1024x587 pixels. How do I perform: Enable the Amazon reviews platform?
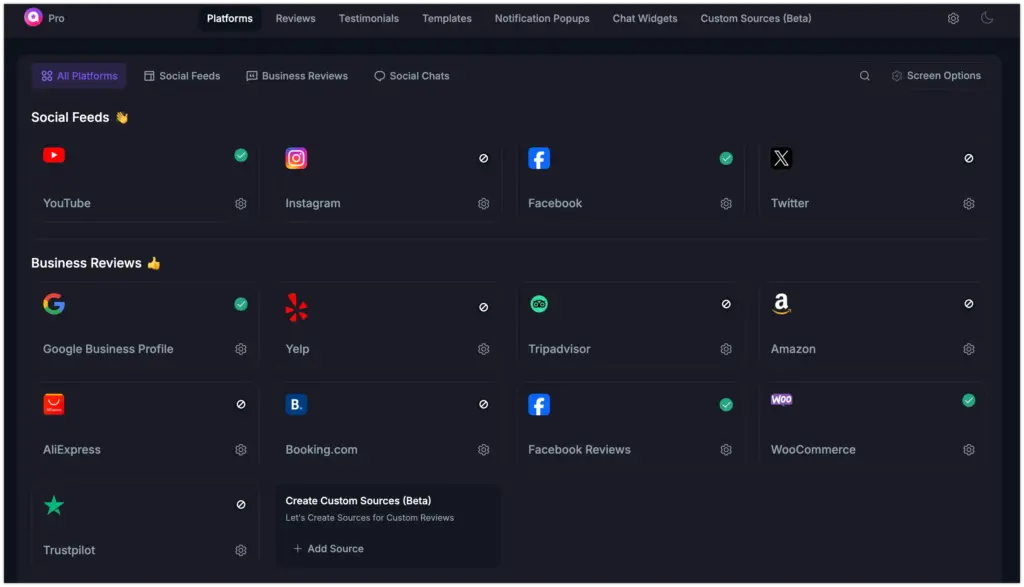tap(968, 304)
